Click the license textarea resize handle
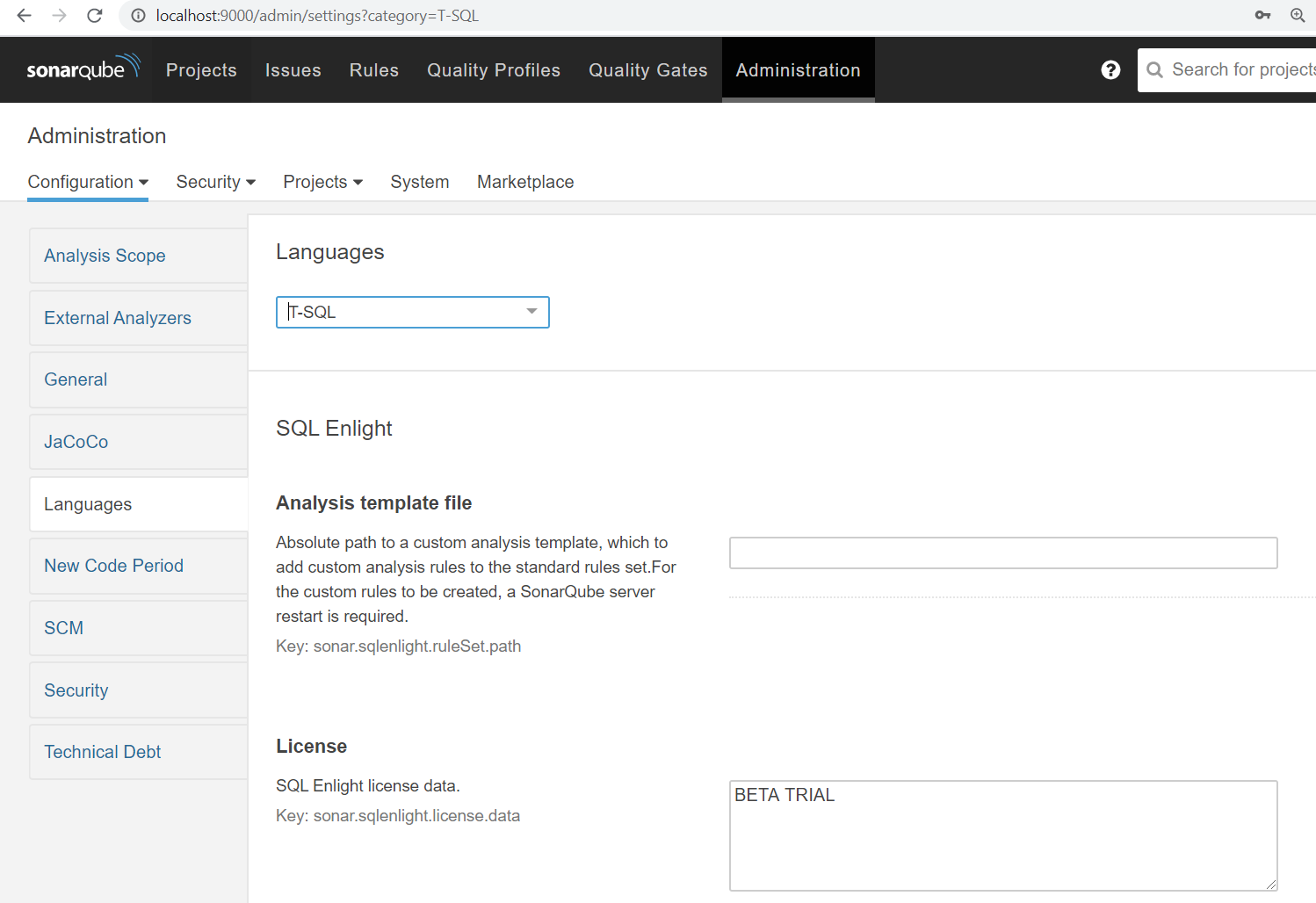 tap(1271, 885)
